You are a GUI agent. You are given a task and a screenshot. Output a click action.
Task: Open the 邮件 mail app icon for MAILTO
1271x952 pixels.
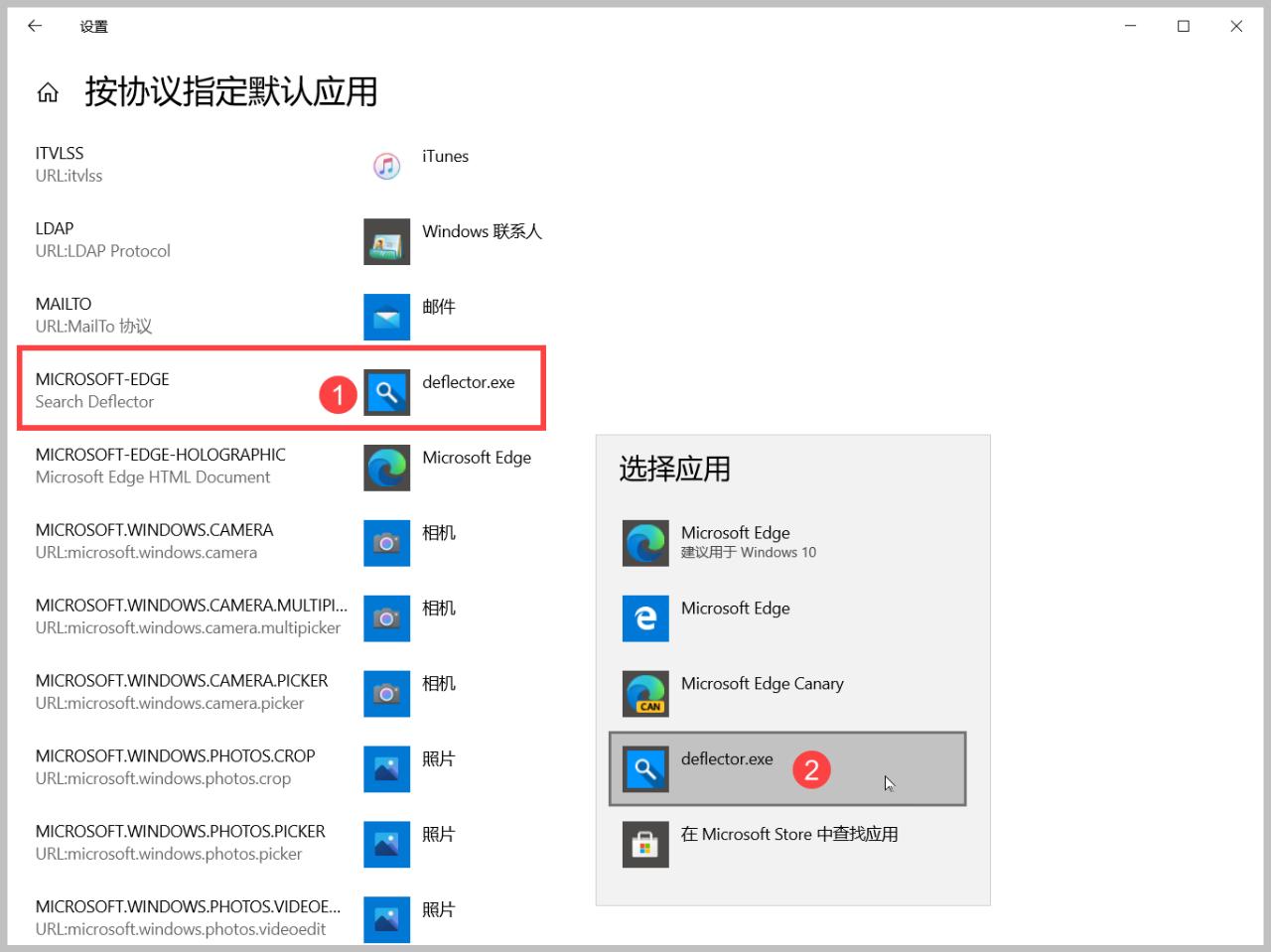386,317
